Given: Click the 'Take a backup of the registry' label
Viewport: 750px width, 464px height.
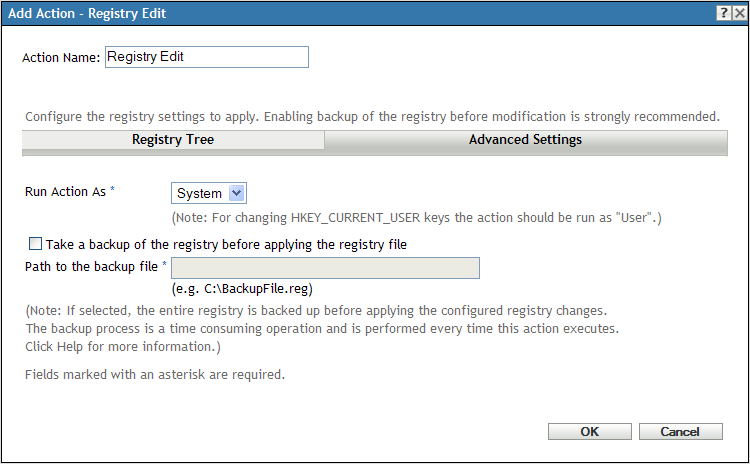Looking at the screenshot, I should click(226, 243).
